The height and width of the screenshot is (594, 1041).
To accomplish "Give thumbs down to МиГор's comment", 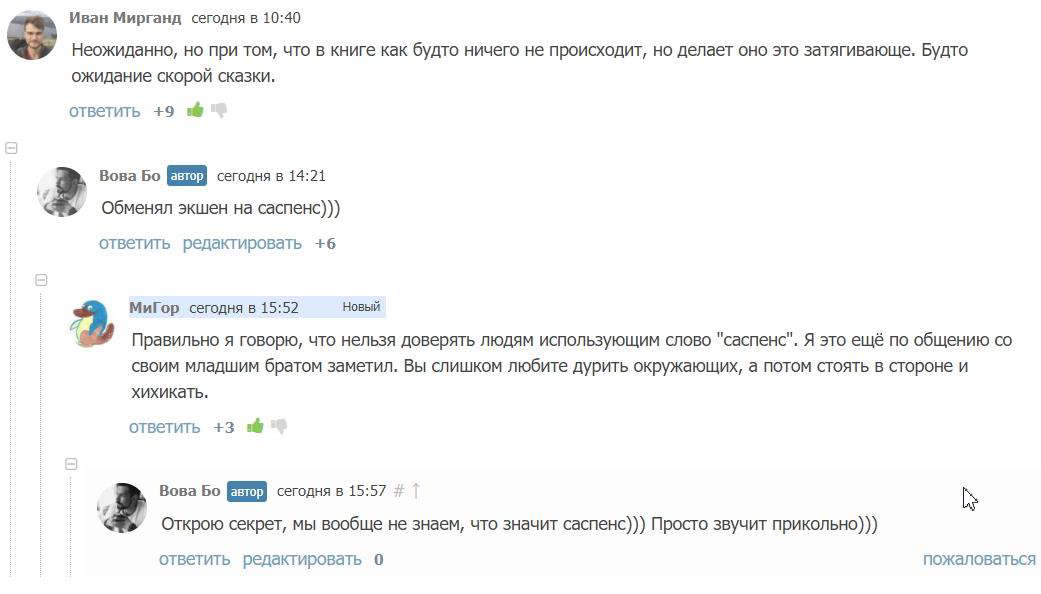I will point(279,426).
